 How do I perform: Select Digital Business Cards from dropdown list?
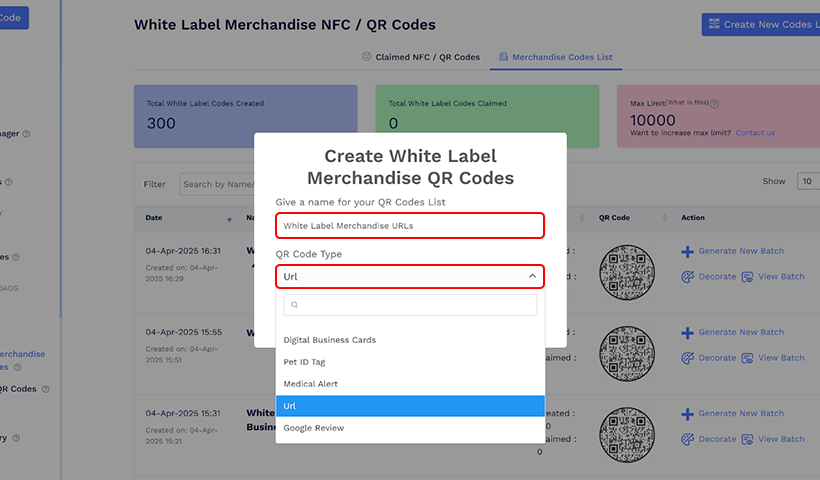click(330, 340)
